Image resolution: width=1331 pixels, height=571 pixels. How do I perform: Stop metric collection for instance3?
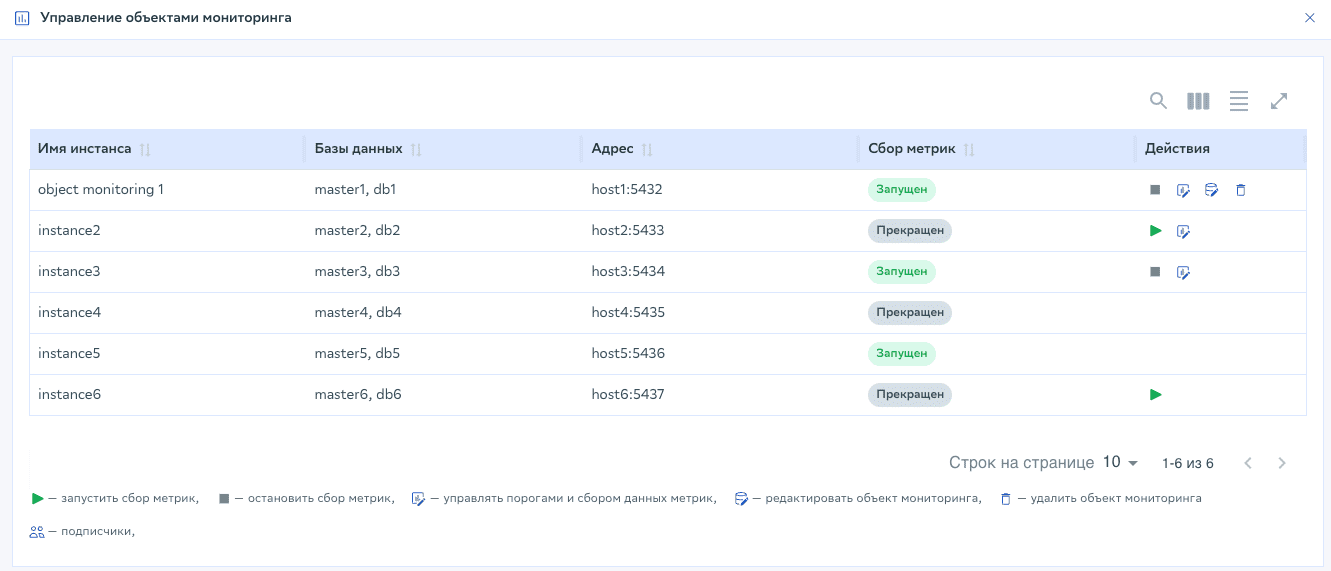coord(1155,272)
